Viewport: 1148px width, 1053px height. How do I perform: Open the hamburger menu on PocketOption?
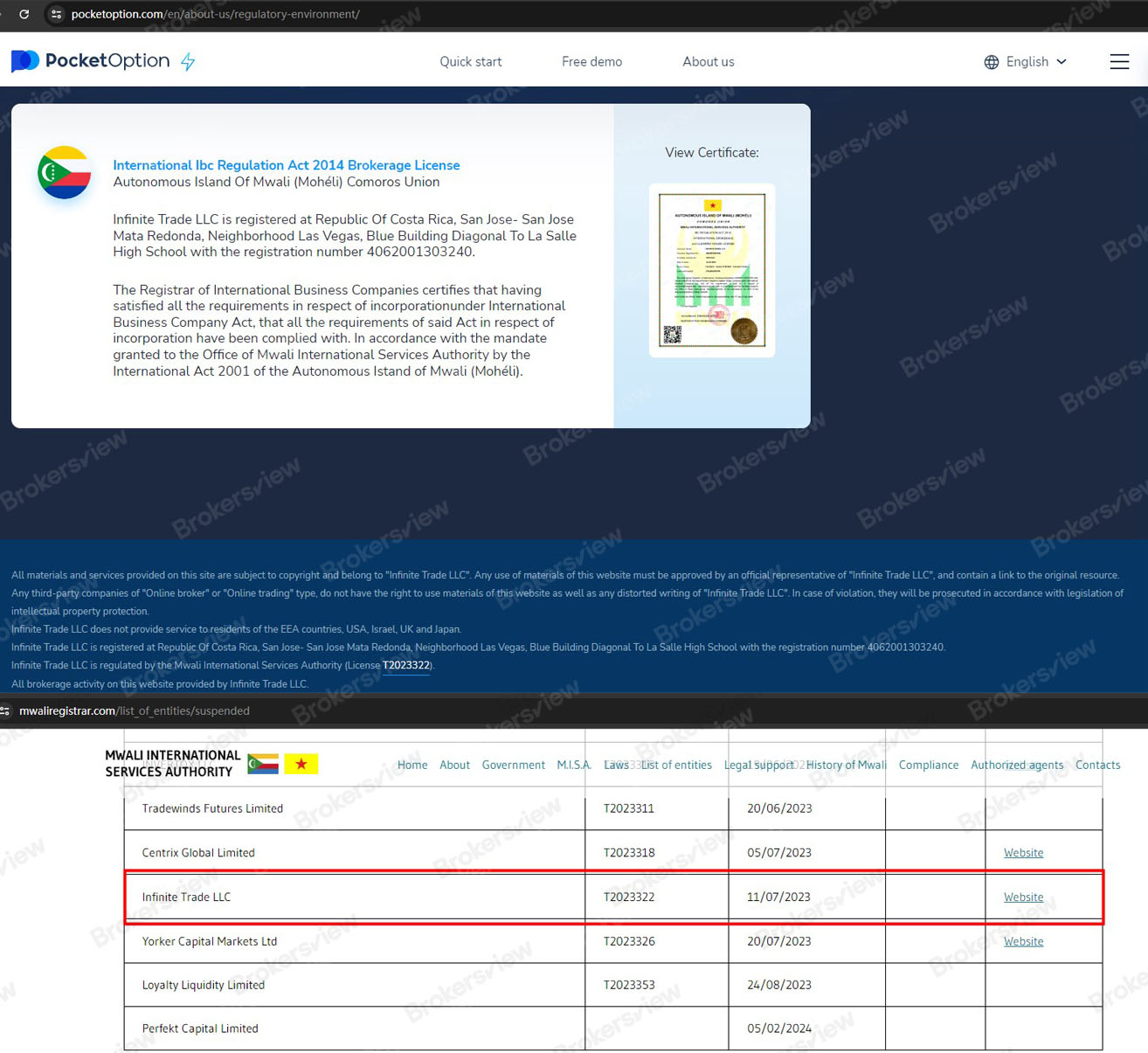tap(1119, 61)
